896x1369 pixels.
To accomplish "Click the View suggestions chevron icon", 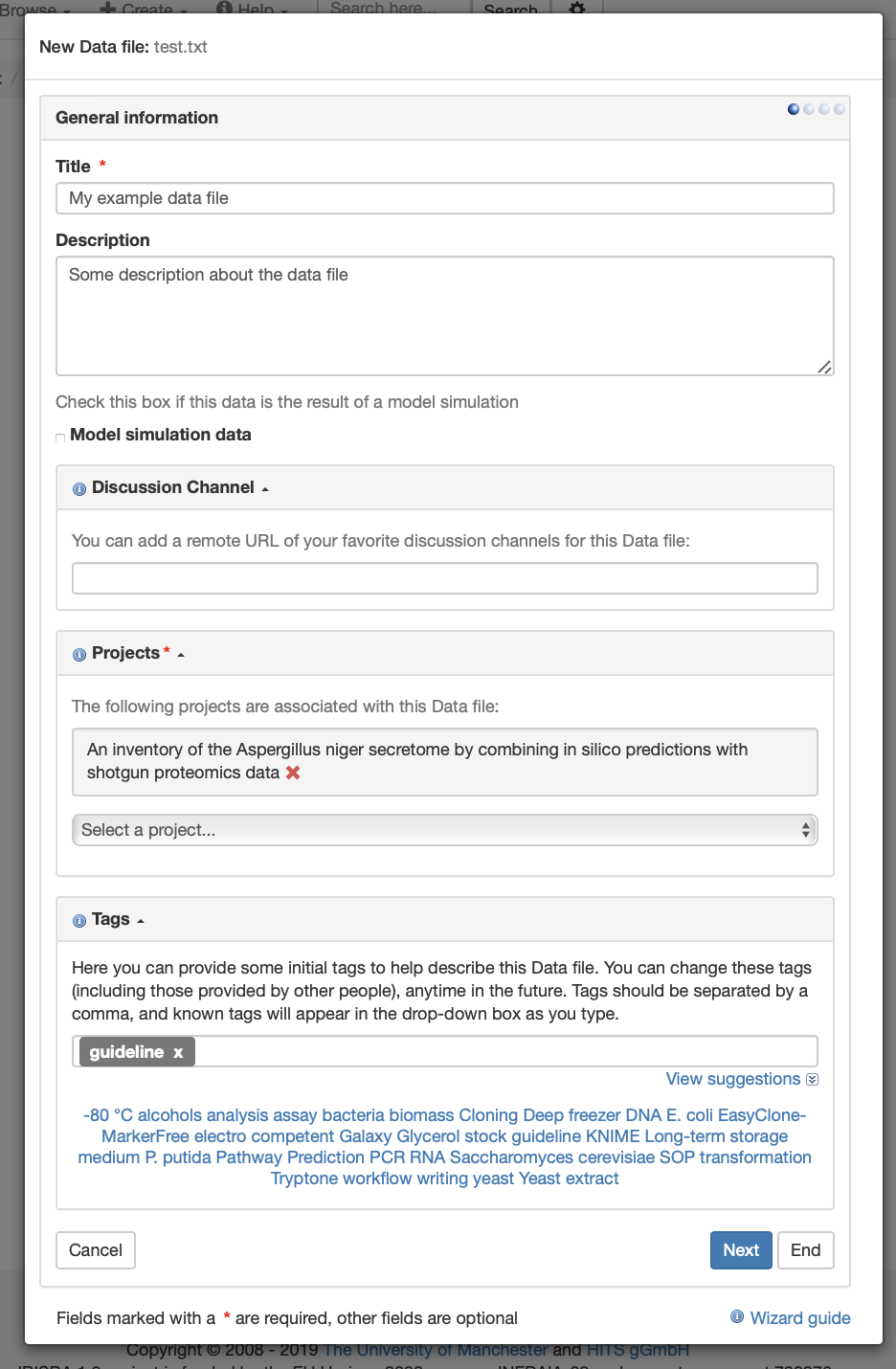I will pos(813,1080).
